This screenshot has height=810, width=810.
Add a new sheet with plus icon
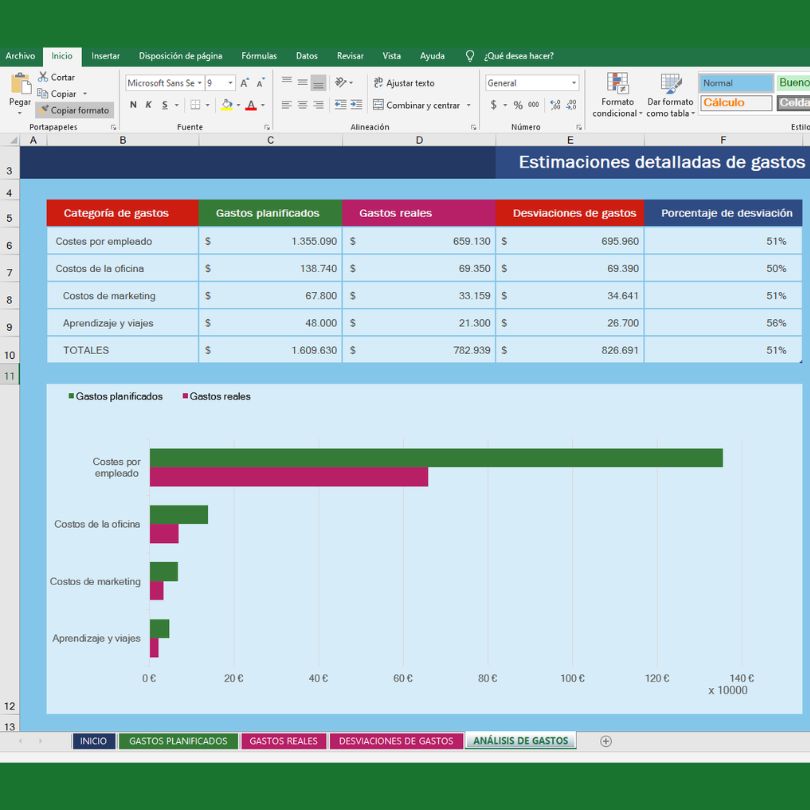605,741
